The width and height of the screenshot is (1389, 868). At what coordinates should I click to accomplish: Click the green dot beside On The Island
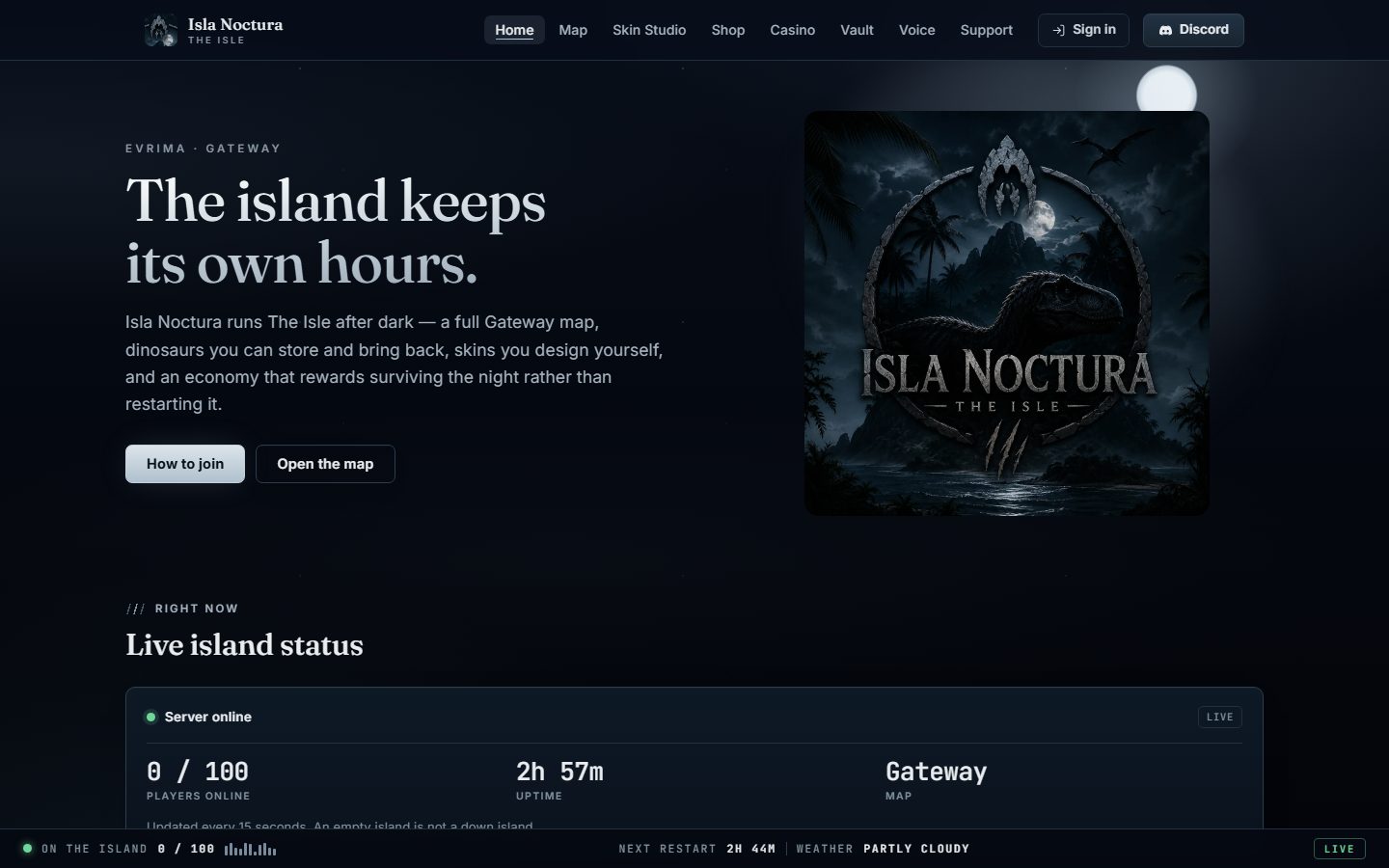(27, 849)
